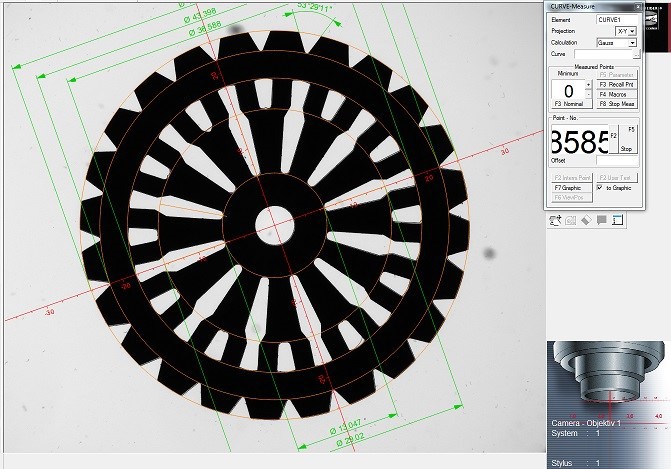Image resolution: width=671 pixels, height=469 pixels.
Task: Click the Element name field CURVE1
Action: (616, 20)
